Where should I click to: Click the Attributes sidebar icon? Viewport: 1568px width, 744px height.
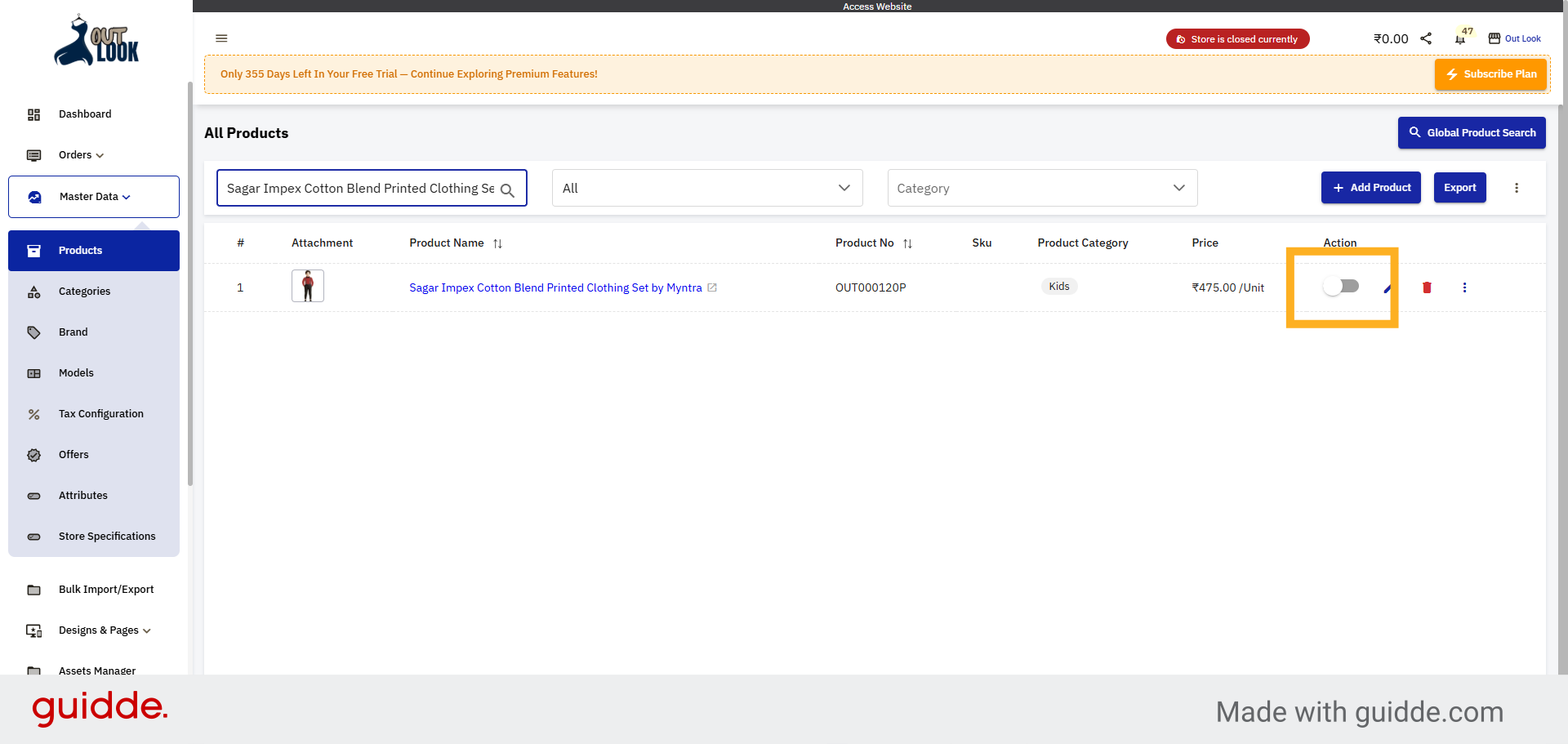coord(33,496)
